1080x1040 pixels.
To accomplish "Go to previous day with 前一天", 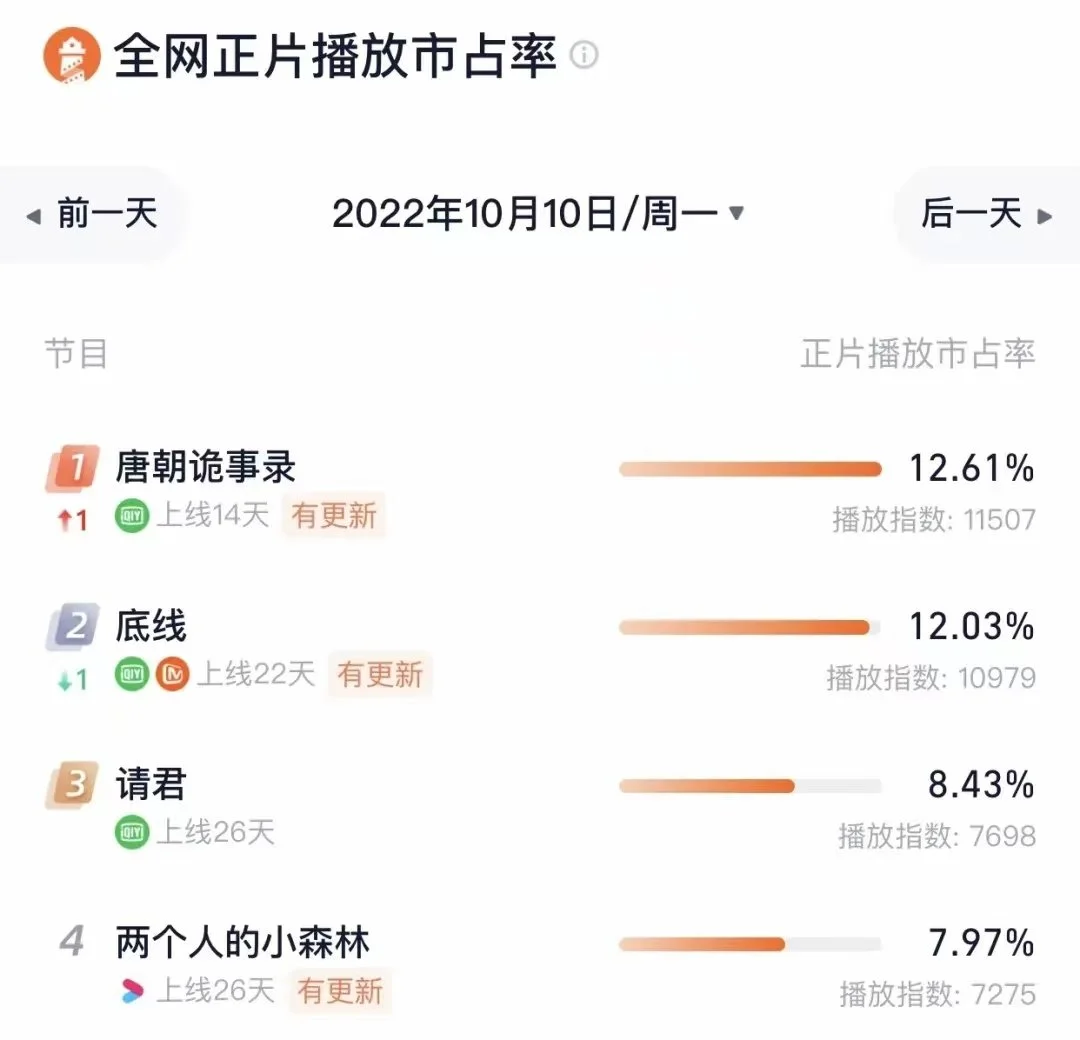I will [92, 214].
